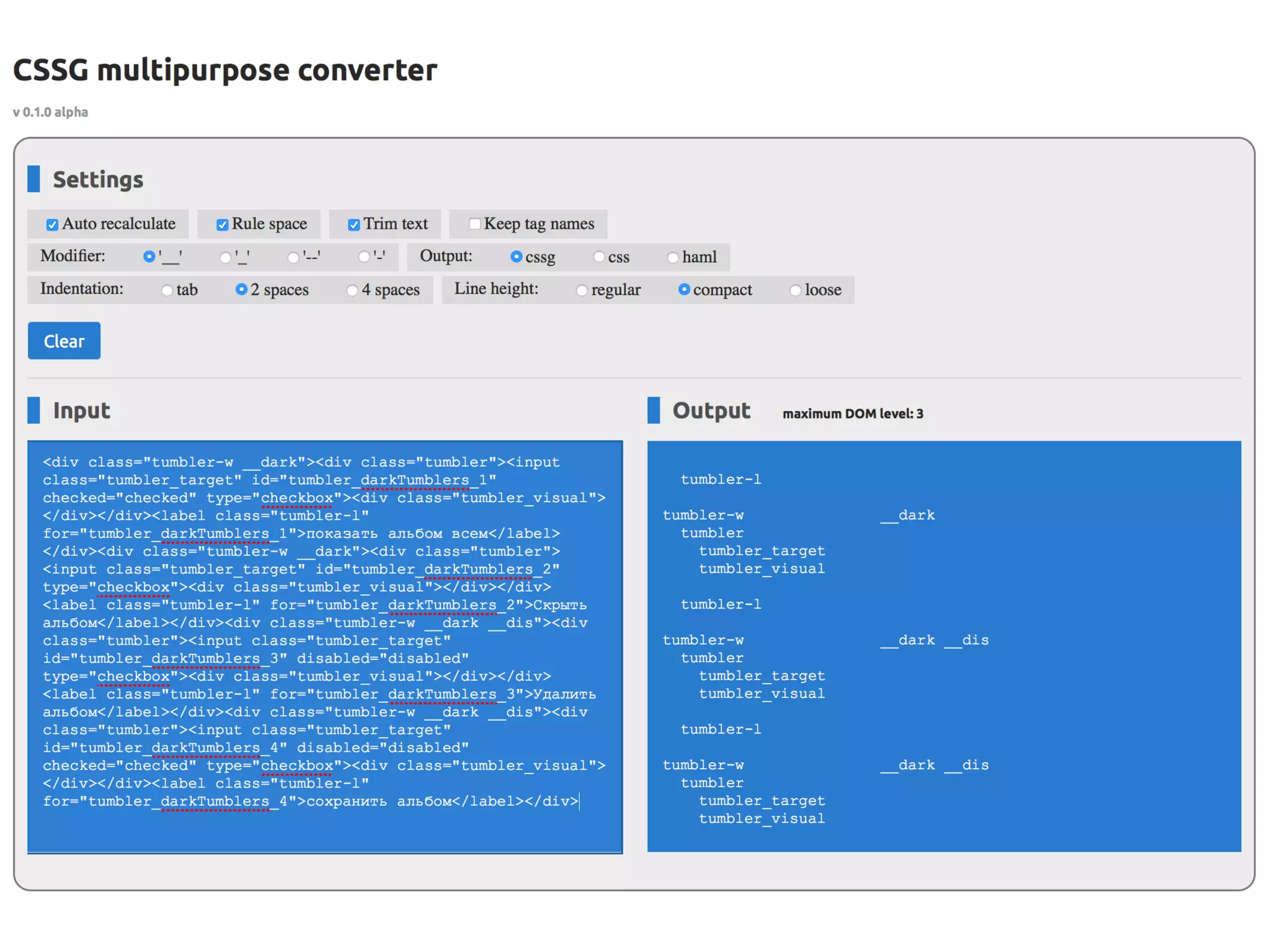The height and width of the screenshot is (952, 1270).
Task: Pick the double dash modifier
Action: pyautogui.click(x=293, y=257)
